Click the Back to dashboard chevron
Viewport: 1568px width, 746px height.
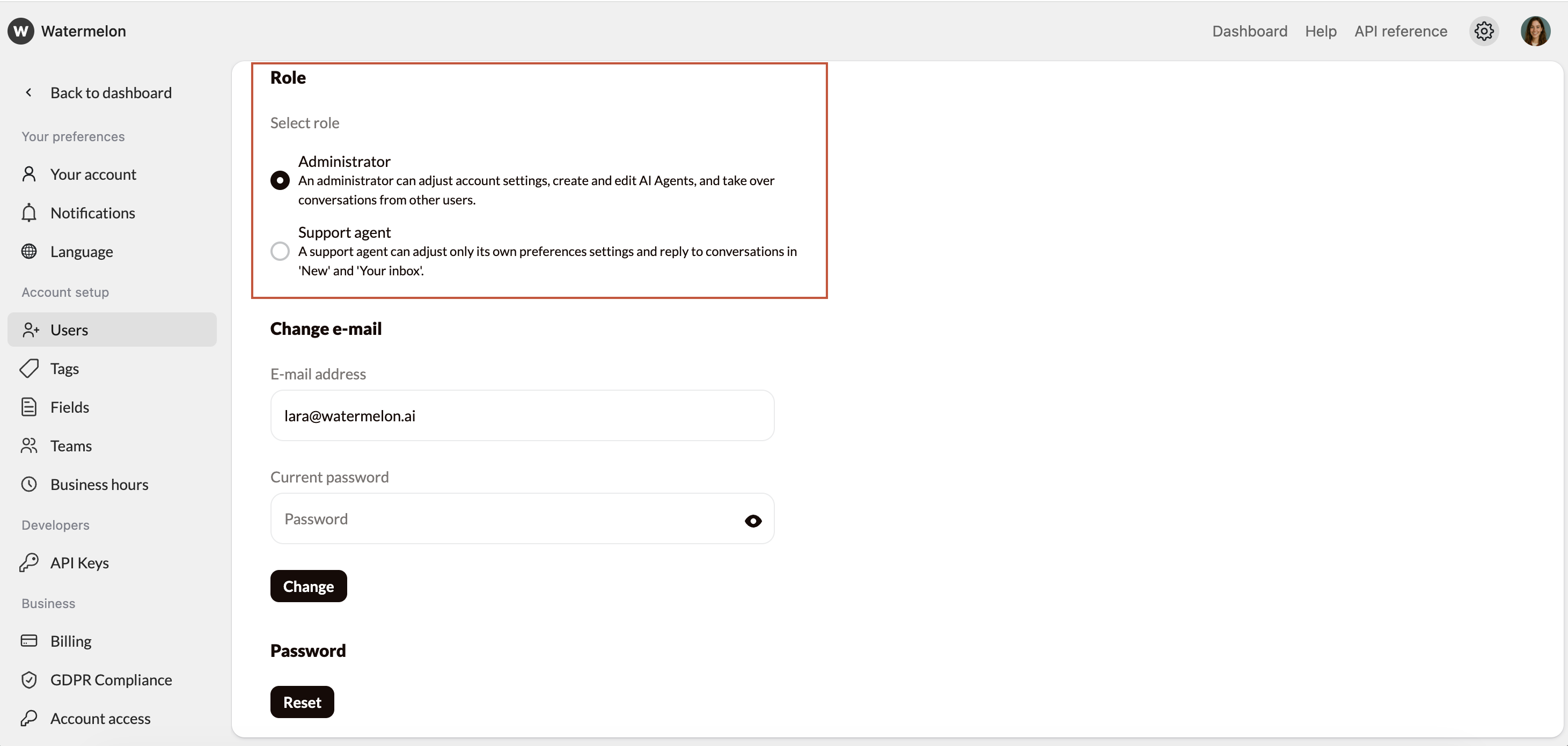28,92
